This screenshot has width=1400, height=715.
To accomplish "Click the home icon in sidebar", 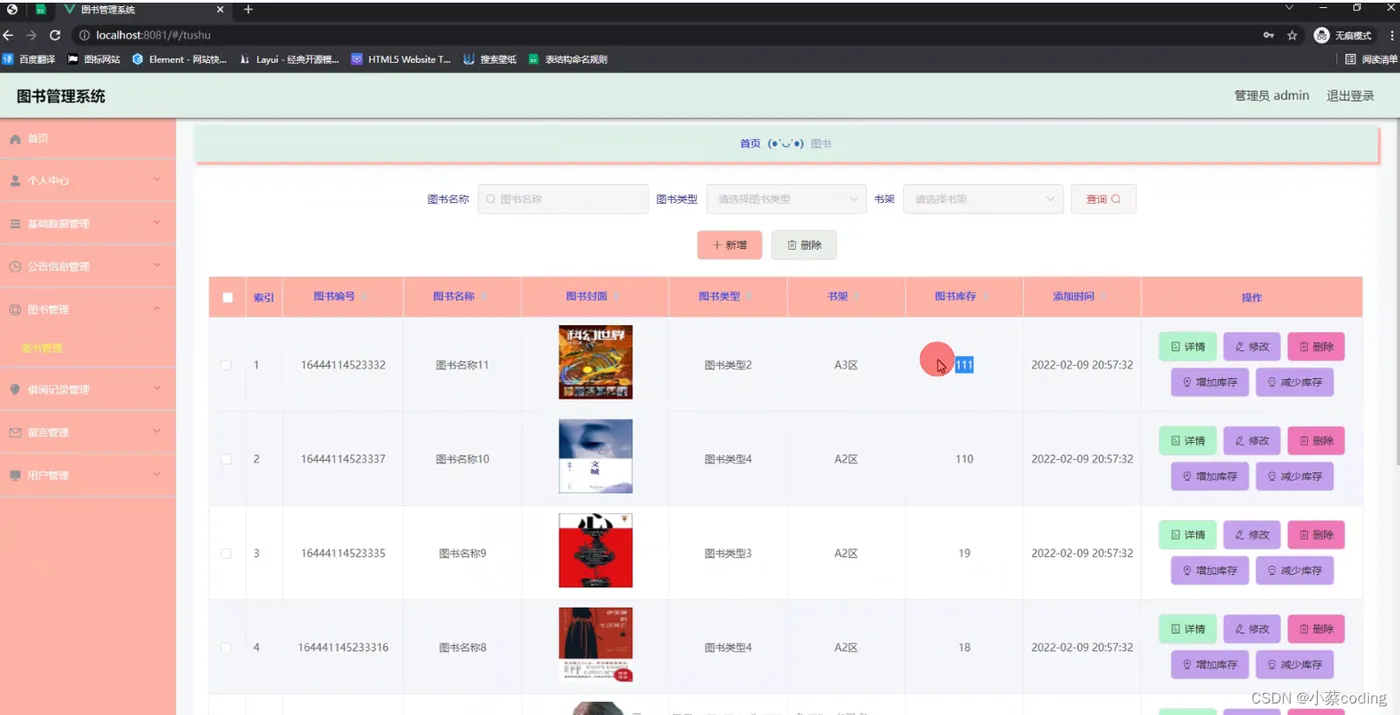I will pos(15,139).
